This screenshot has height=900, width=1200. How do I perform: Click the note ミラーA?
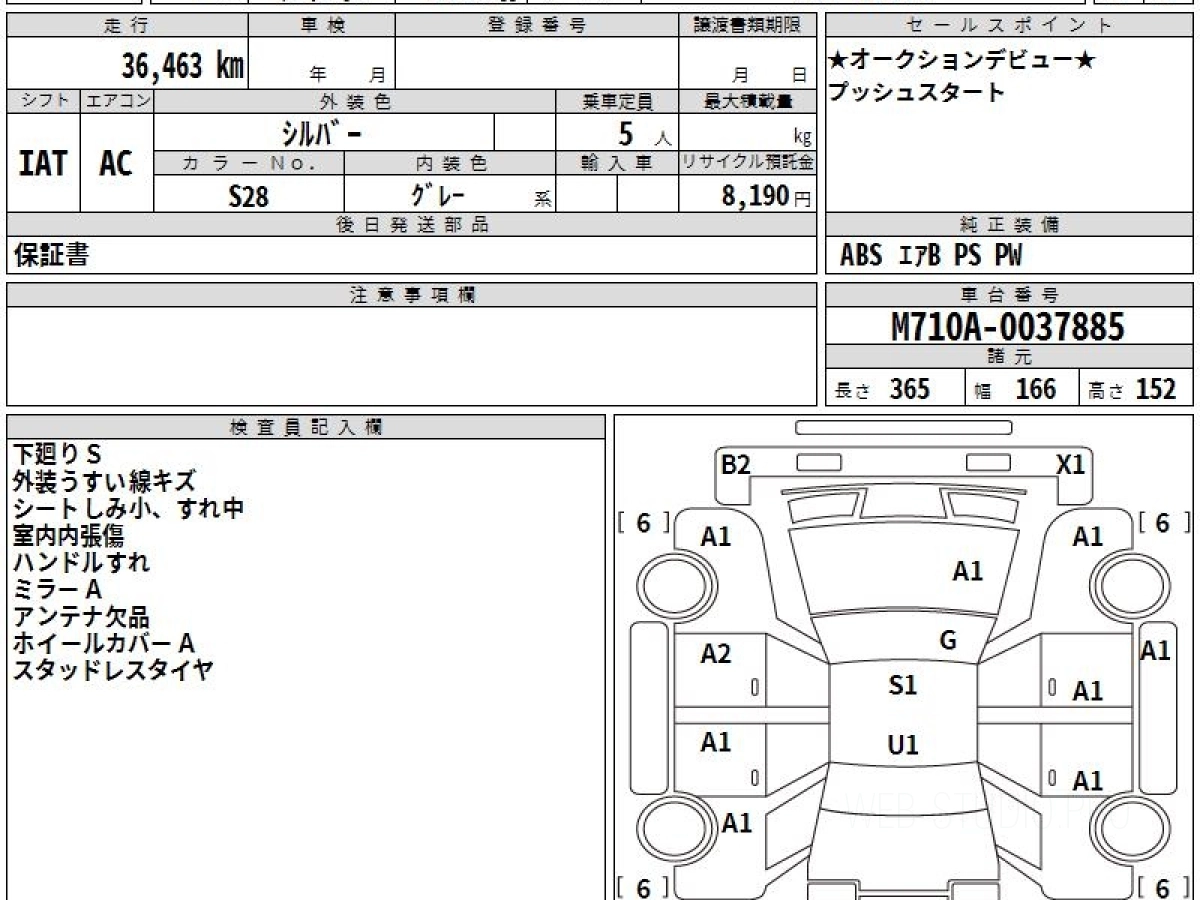(58, 590)
